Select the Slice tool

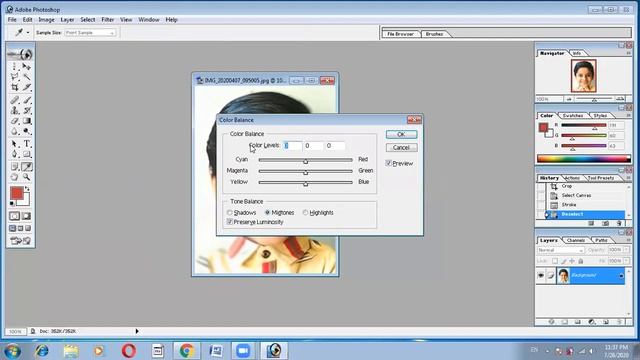pos(27,87)
